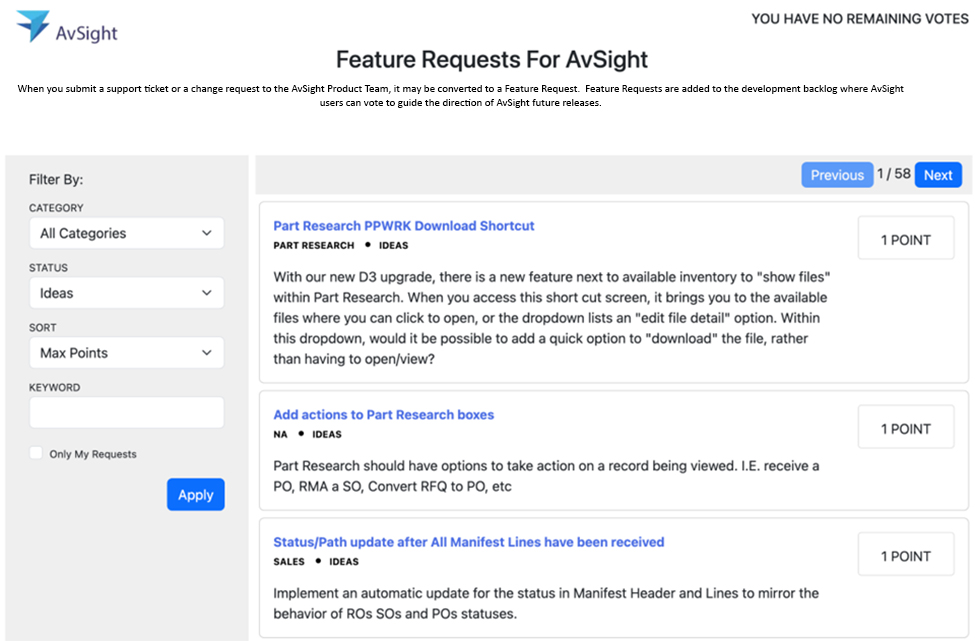This screenshot has height=641, width=975.
Task: Open the Add actions to Part Research boxes request
Action: (x=383, y=414)
